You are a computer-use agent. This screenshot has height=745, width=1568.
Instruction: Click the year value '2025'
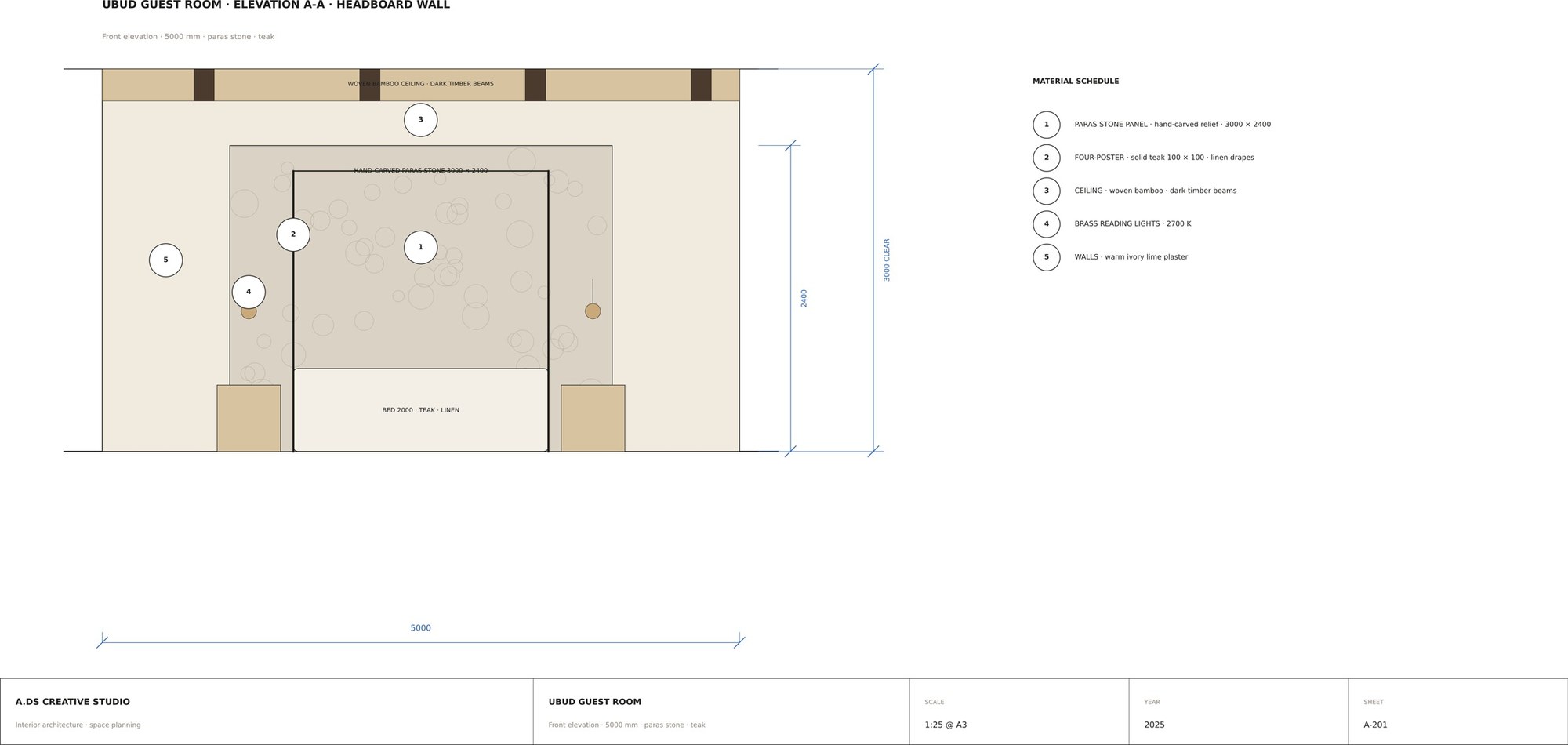[x=1154, y=725]
